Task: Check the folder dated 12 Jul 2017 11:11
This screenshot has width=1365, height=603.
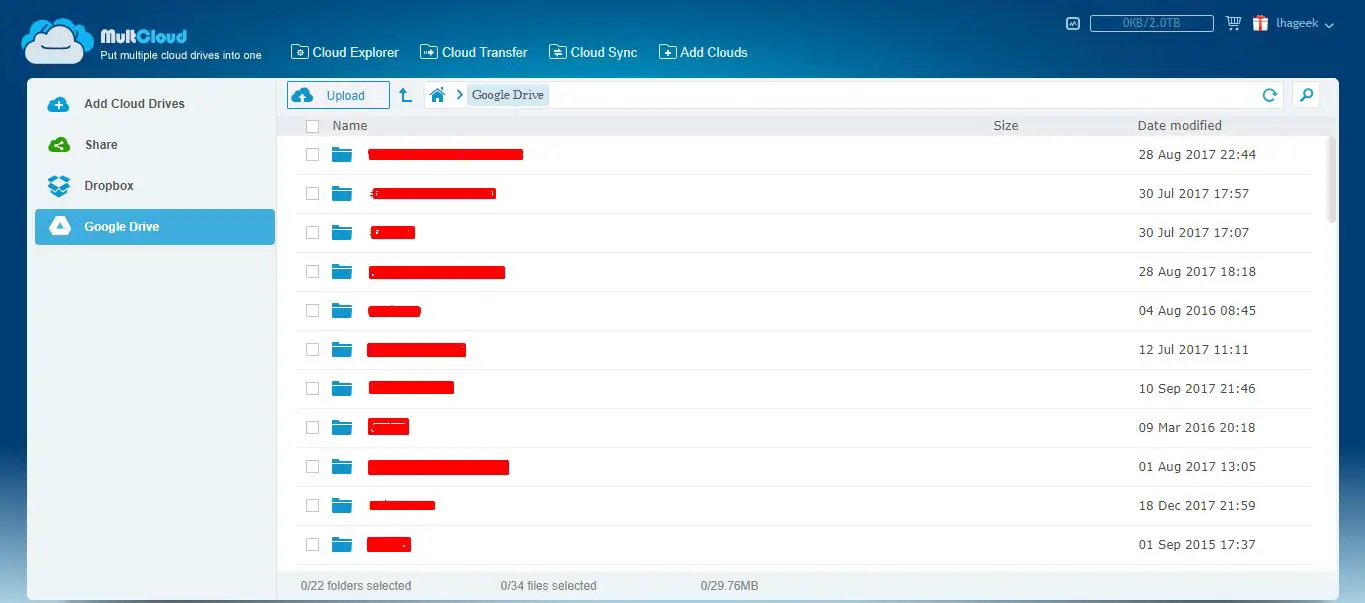Action: 313,350
